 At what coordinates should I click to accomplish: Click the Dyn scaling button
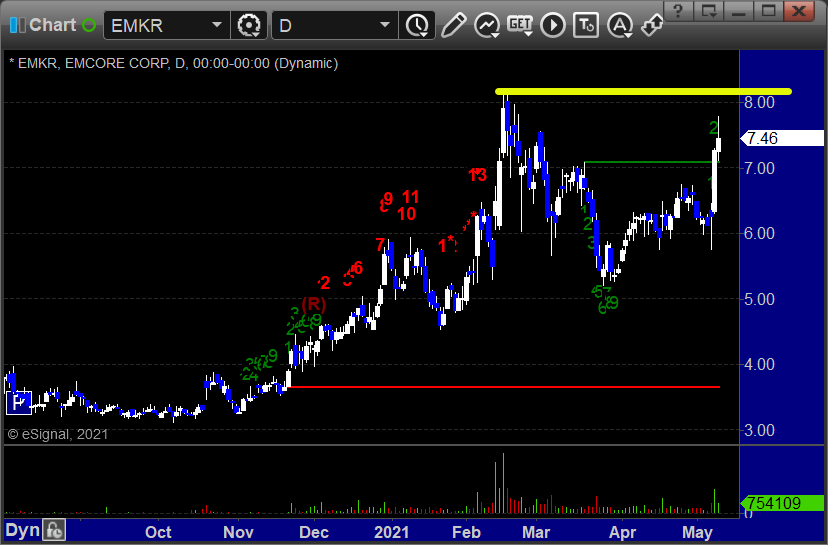click(x=23, y=530)
